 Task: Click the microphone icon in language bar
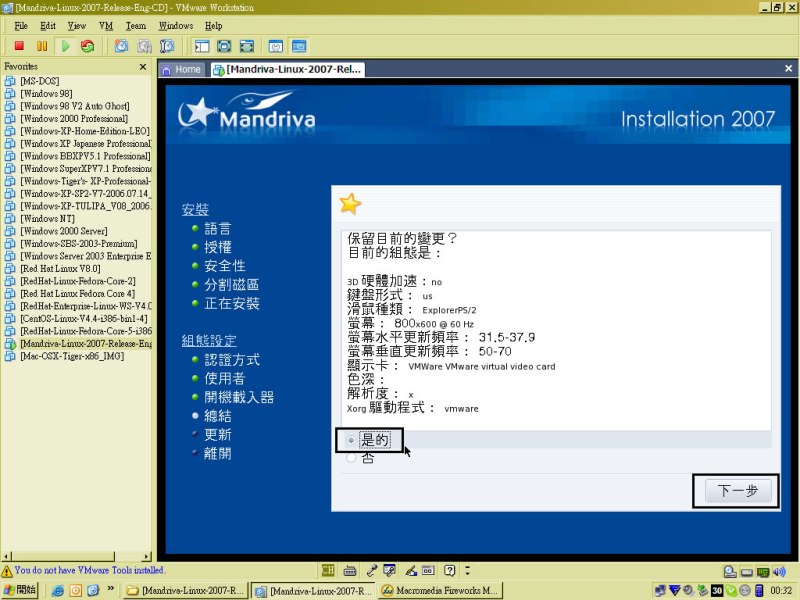[371, 570]
